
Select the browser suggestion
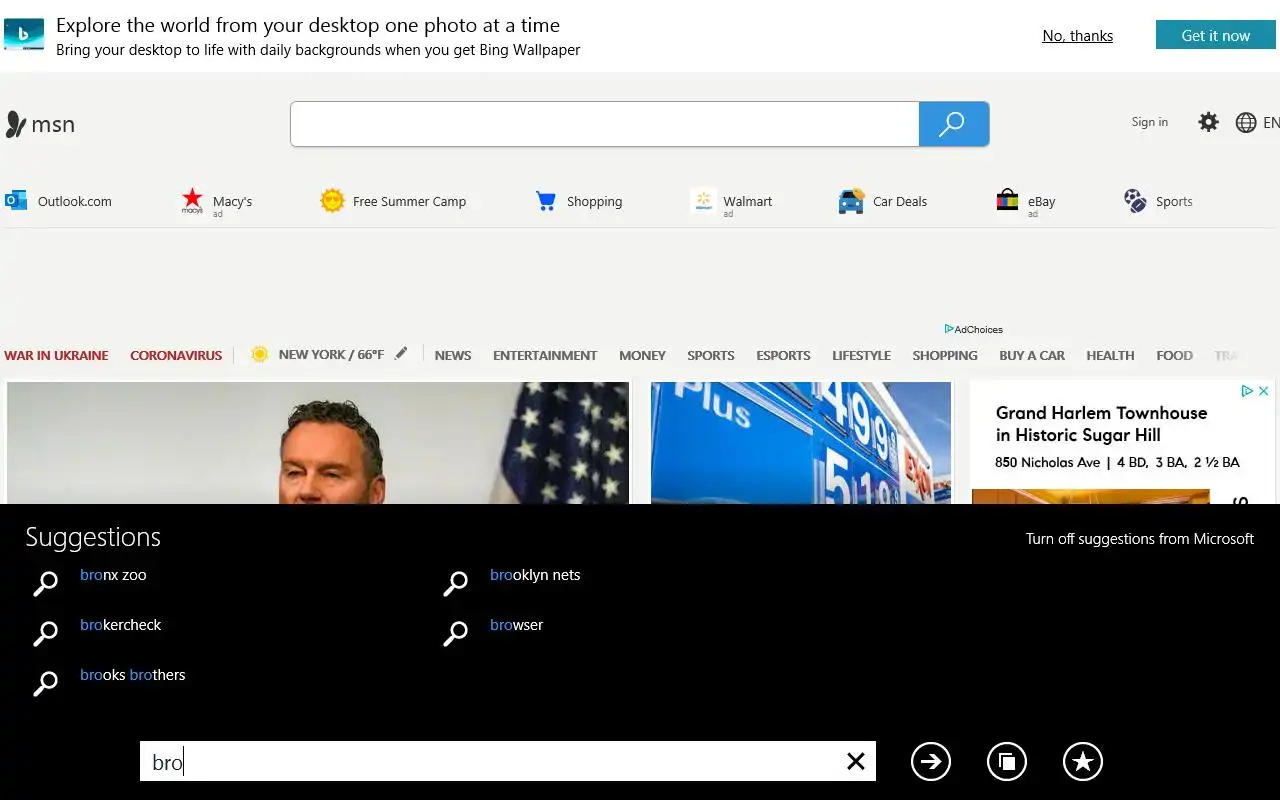pyautogui.click(x=516, y=625)
